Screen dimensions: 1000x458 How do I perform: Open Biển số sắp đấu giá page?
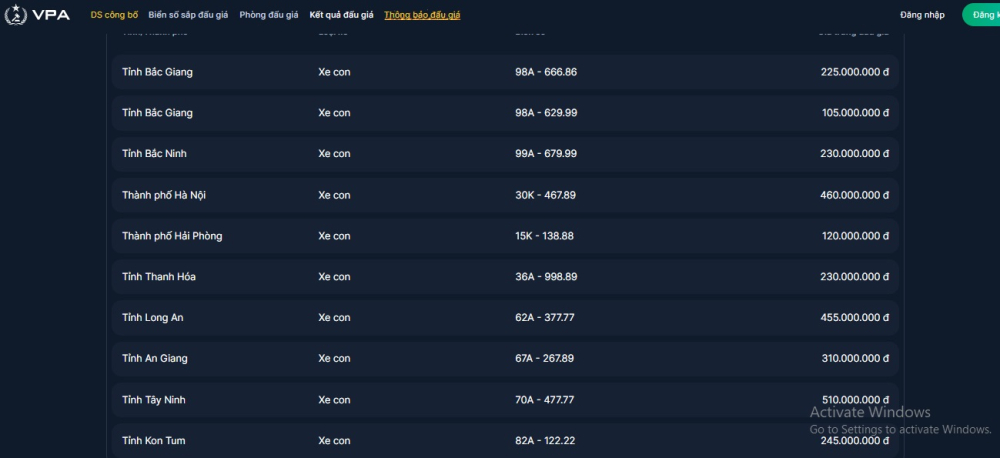point(188,15)
